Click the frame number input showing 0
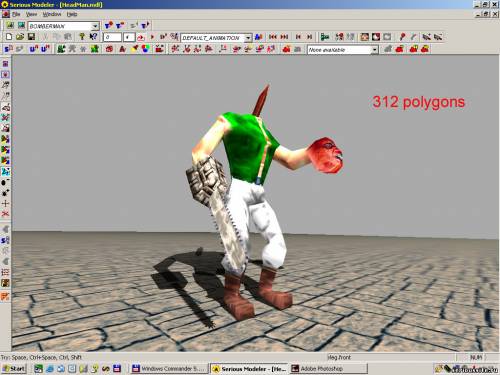The width and height of the screenshot is (500, 375). pyautogui.click(x=112, y=37)
